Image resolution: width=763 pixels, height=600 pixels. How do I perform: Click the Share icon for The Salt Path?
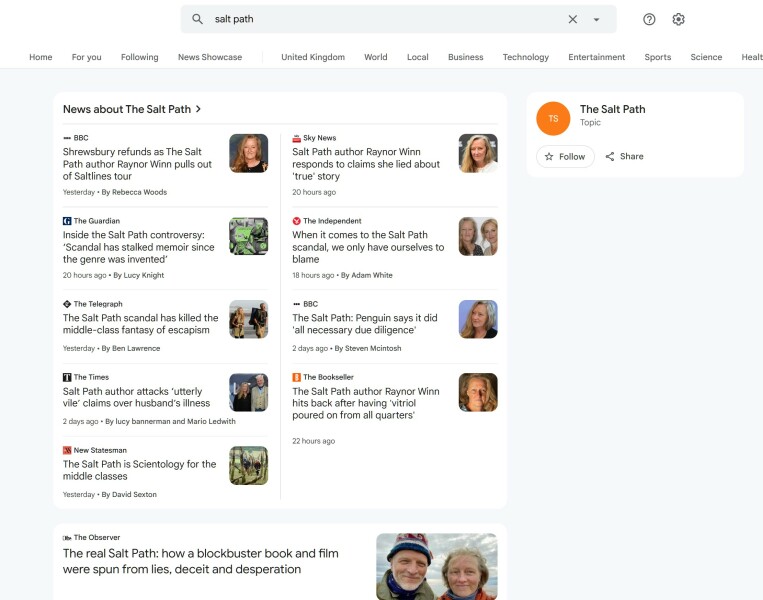(x=610, y=157)
